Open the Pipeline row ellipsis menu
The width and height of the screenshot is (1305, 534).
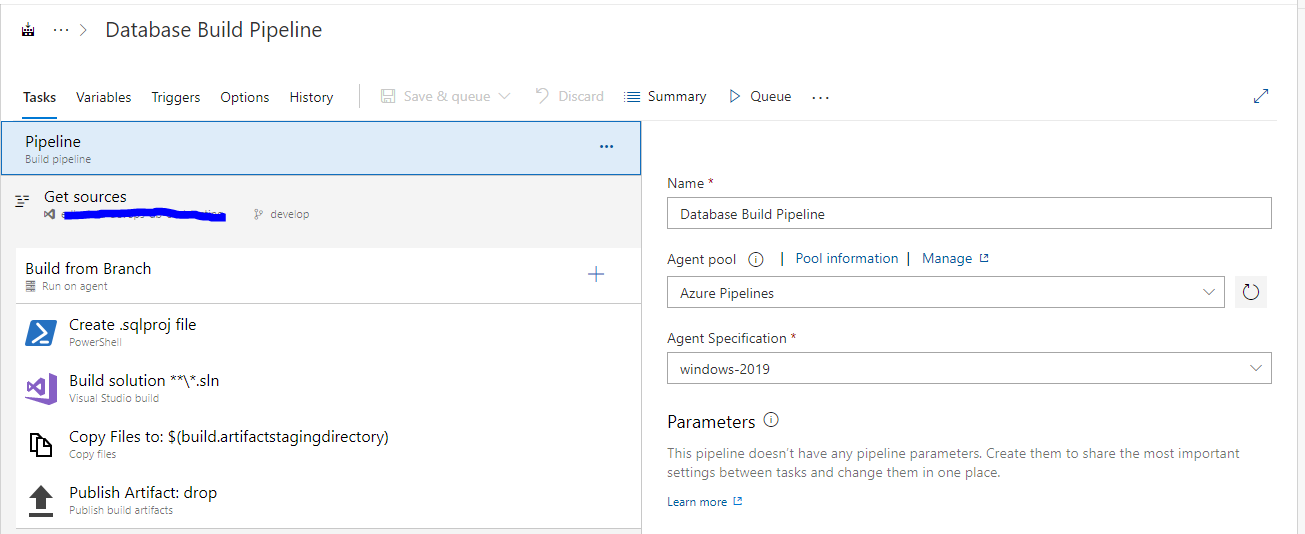tap(606, 147)
